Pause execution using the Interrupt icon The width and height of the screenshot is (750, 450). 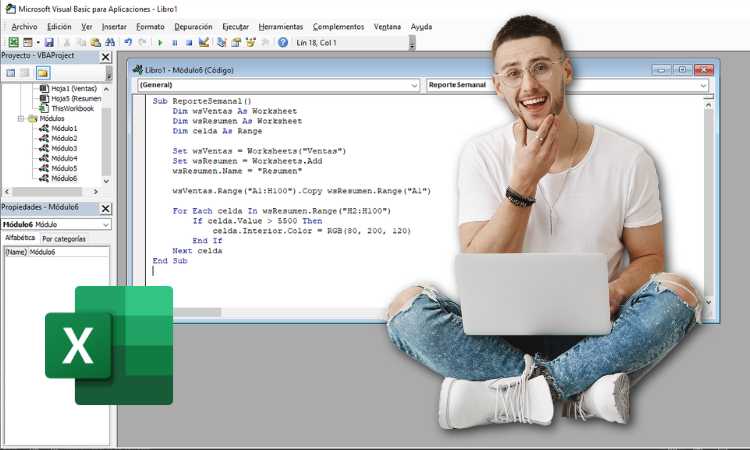click(x=175, y=43)
